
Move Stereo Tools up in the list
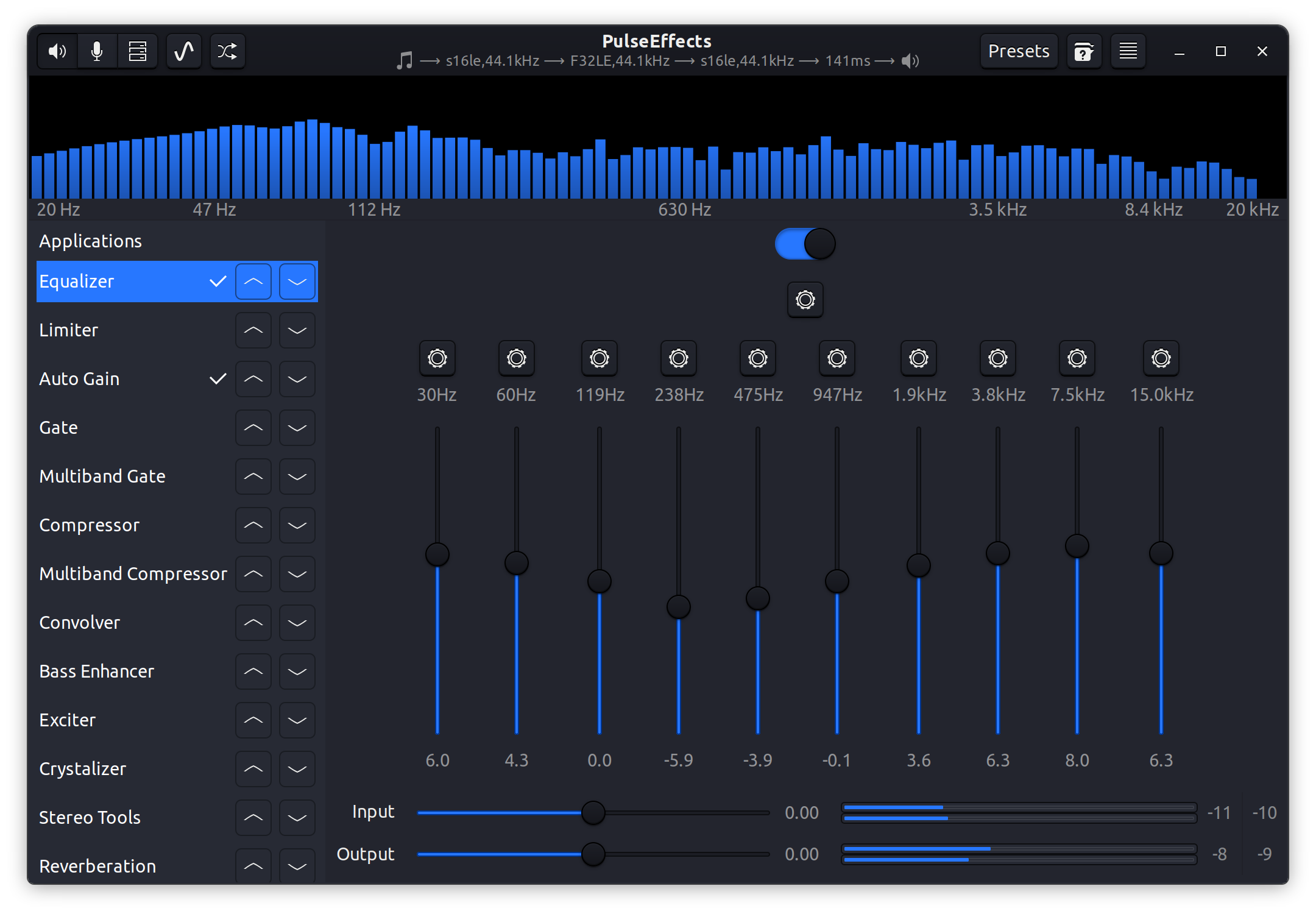click(x=253, y=818)
